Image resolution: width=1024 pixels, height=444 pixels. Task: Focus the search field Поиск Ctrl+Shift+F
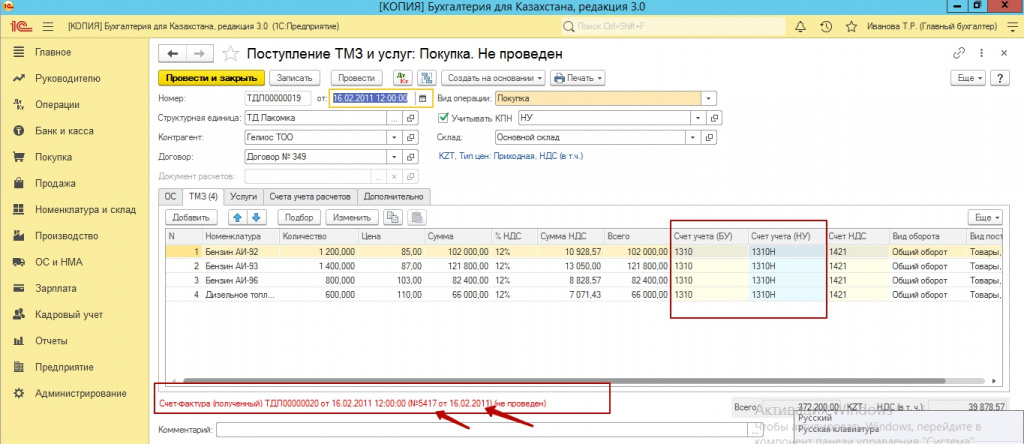point(674,27)
